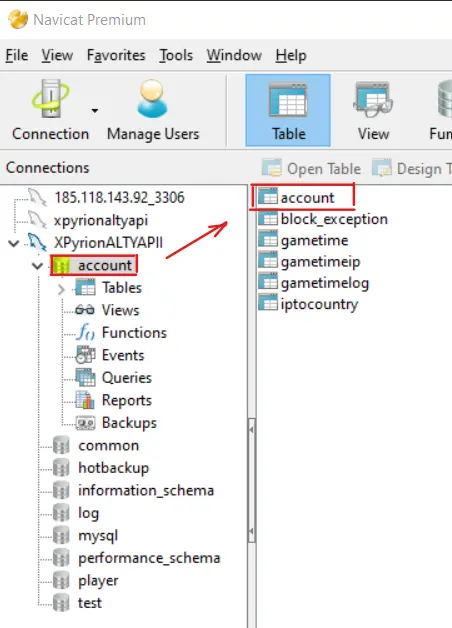Click the XPyrionALTYAPII dolphin connection icon
This screenshot has width=452, height=628.
(37, 242)
